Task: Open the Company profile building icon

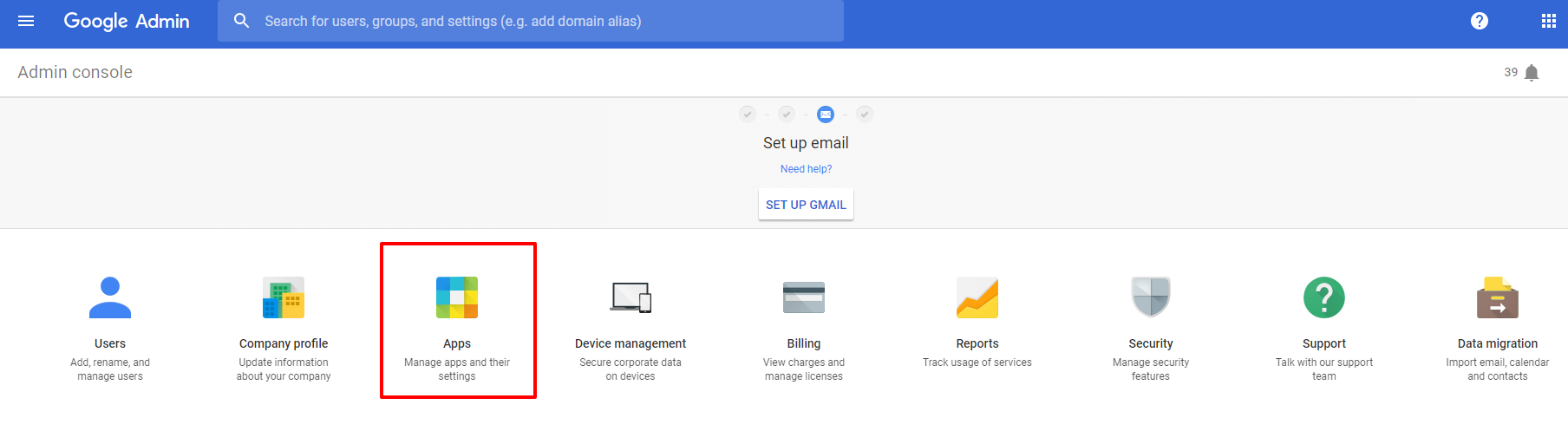Action: [x=284, y=297]
